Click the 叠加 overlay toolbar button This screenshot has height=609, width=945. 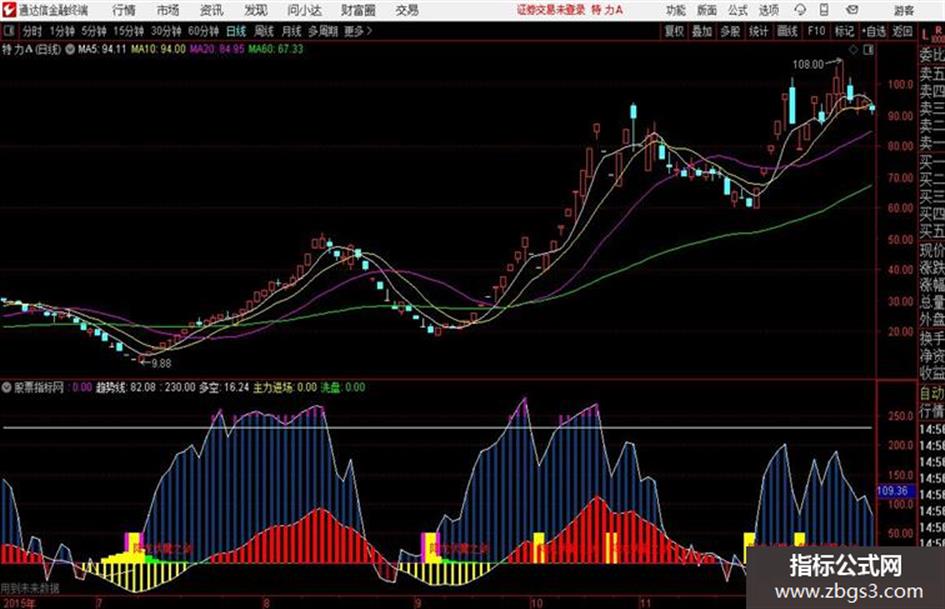point(702,31)
